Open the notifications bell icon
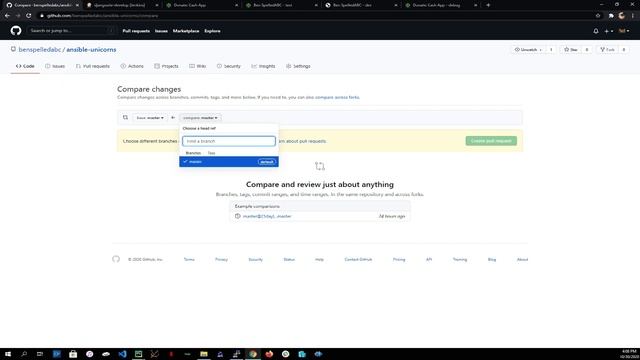 [596, 31]
